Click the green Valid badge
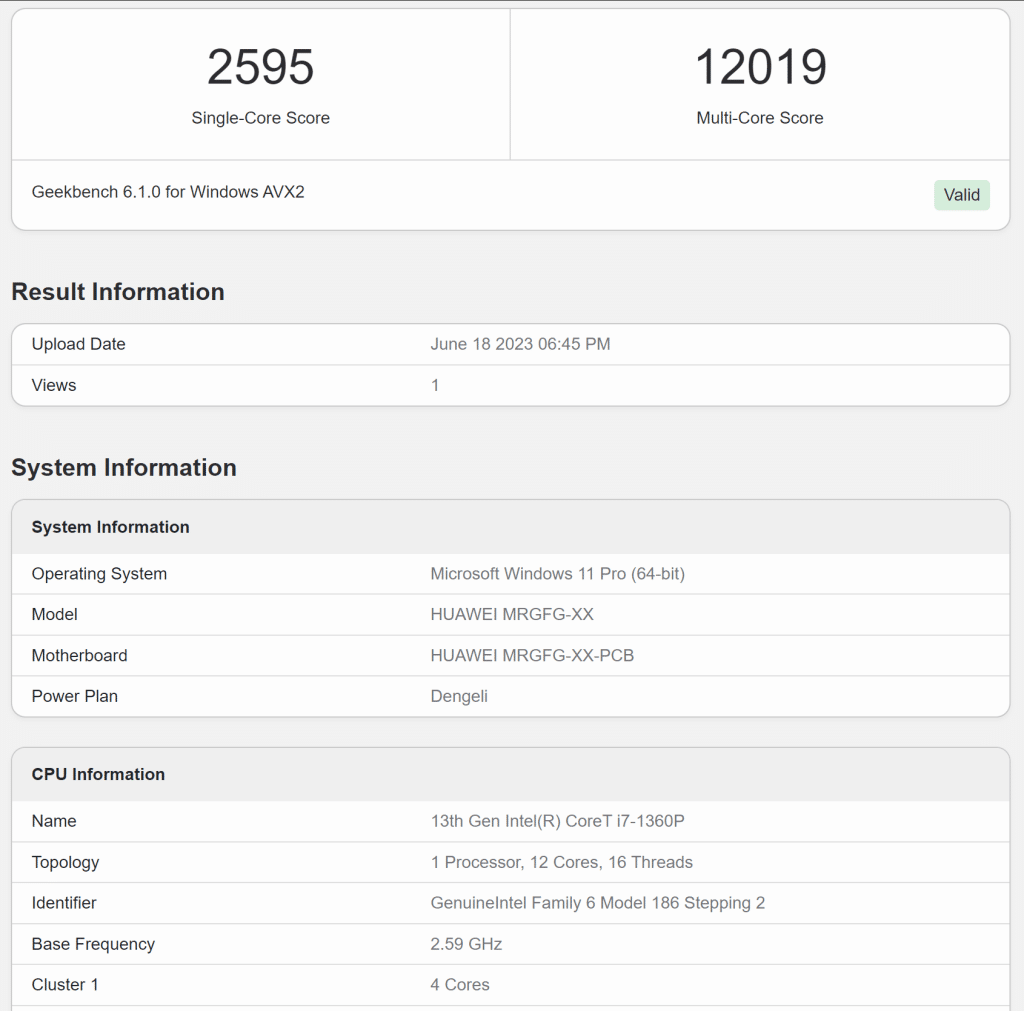The width and height of the screenshot is (1024, 1011). point(961,195)
